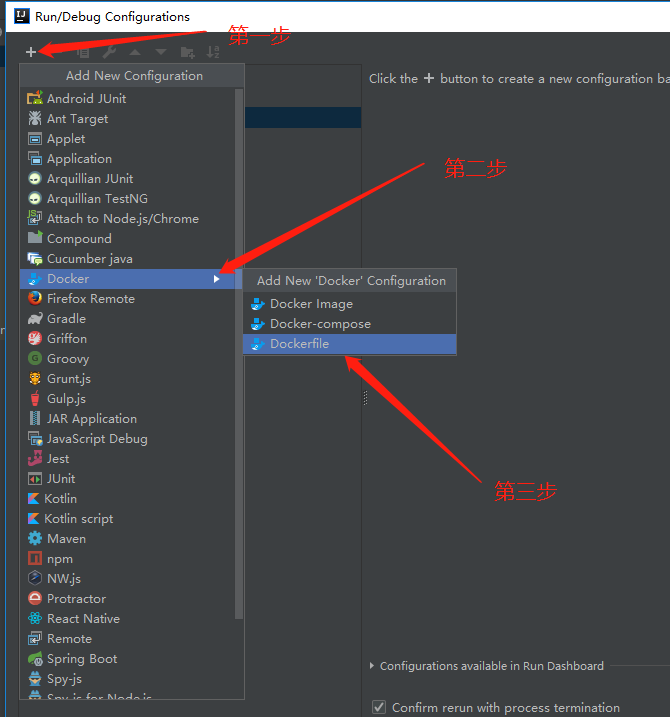Screen dimensions: 670x717
Task: Click the sort configurations alphabetically icon
Action: [213, 52]
